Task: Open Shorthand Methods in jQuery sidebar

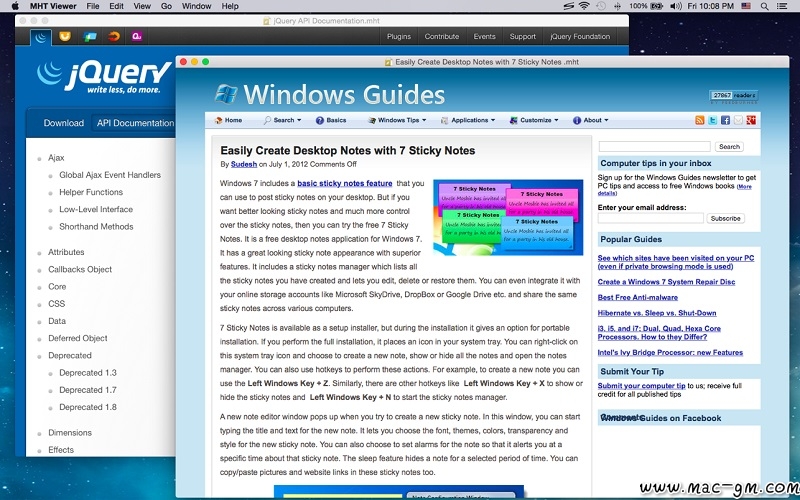Action: pos(96,227)
